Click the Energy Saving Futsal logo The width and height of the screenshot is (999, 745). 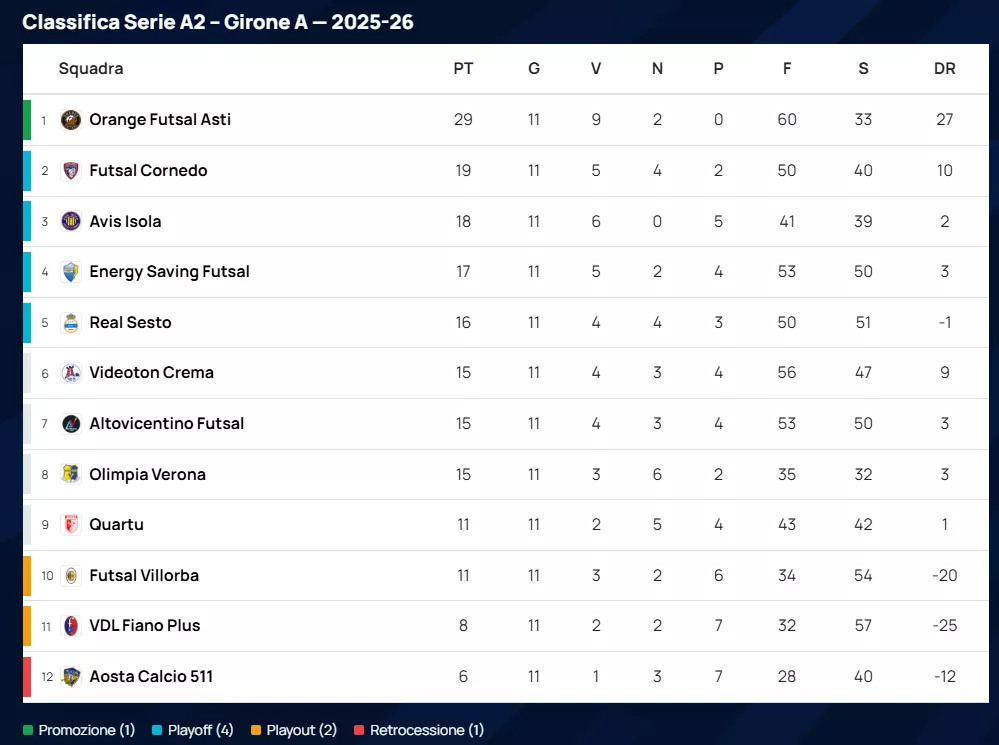[70, 272]
